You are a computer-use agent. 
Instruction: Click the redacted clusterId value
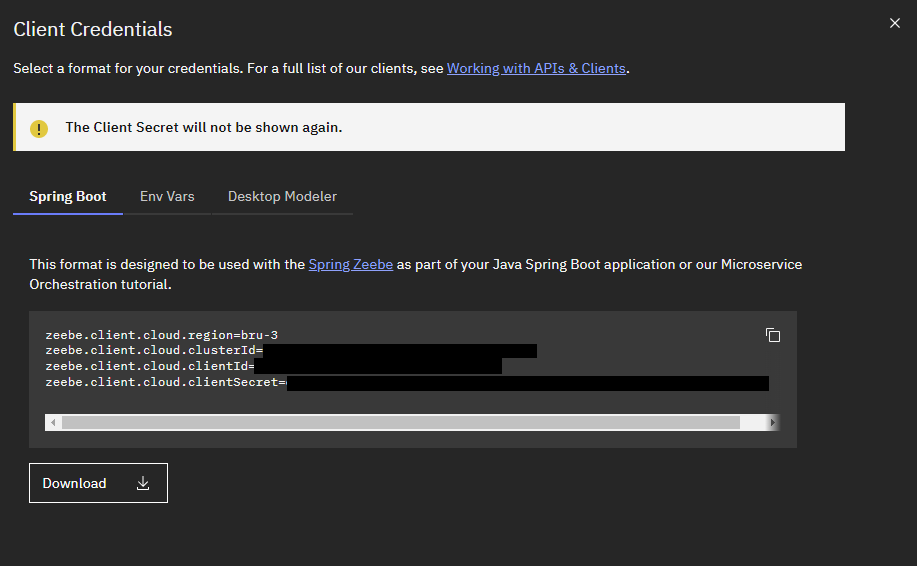click(x=400, y=350)
